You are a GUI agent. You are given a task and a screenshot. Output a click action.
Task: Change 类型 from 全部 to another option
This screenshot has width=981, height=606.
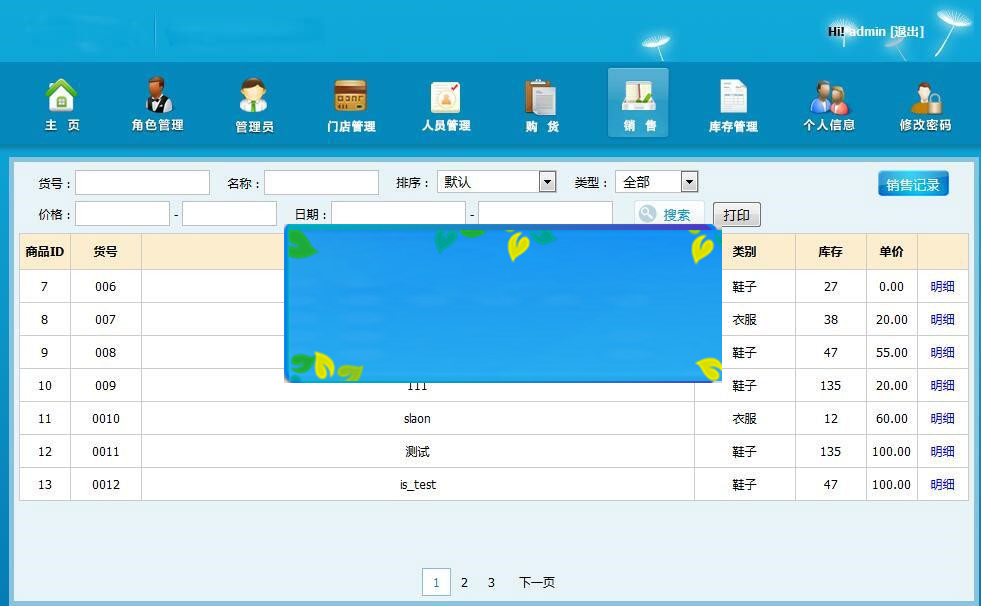685,181
